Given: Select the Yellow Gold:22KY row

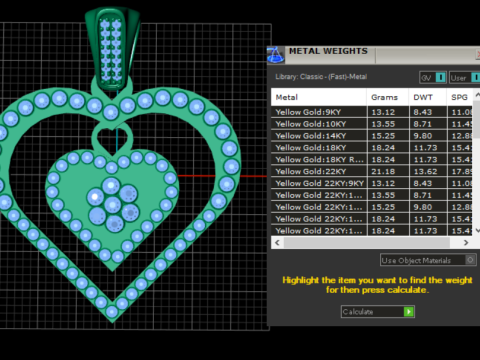Looking at the screenshot, I should [x=372, y=171].
